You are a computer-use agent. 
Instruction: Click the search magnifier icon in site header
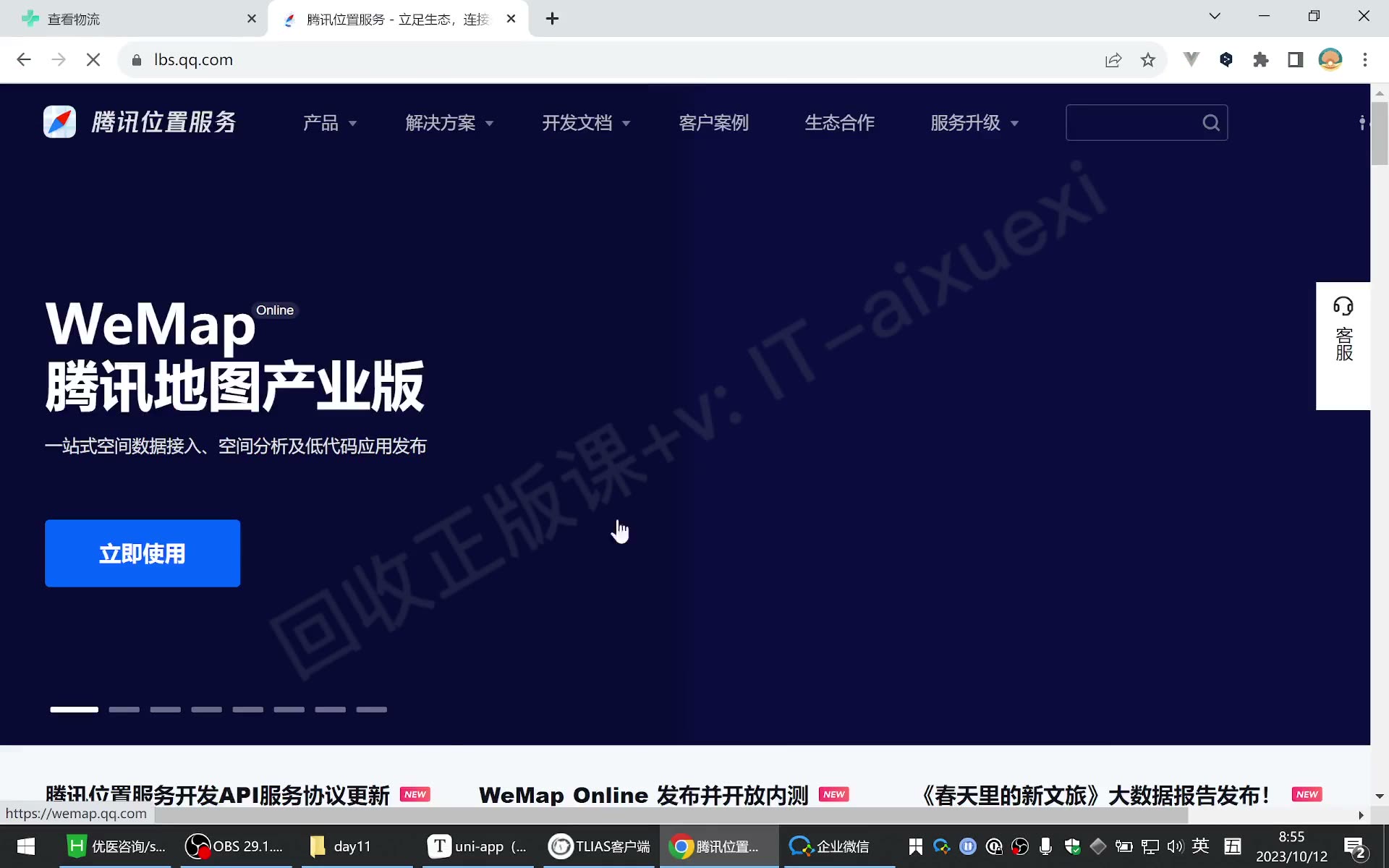(1210, 123)
